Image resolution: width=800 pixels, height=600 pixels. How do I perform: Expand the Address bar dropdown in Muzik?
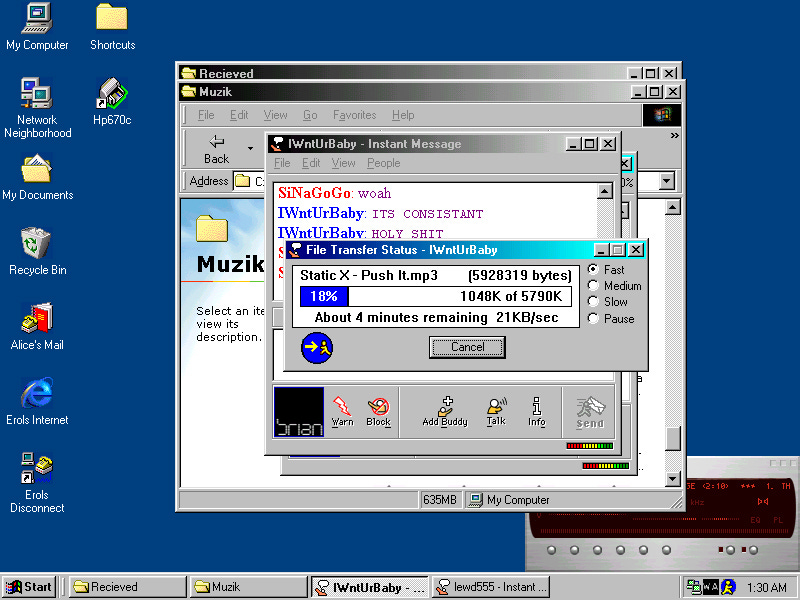666,181
